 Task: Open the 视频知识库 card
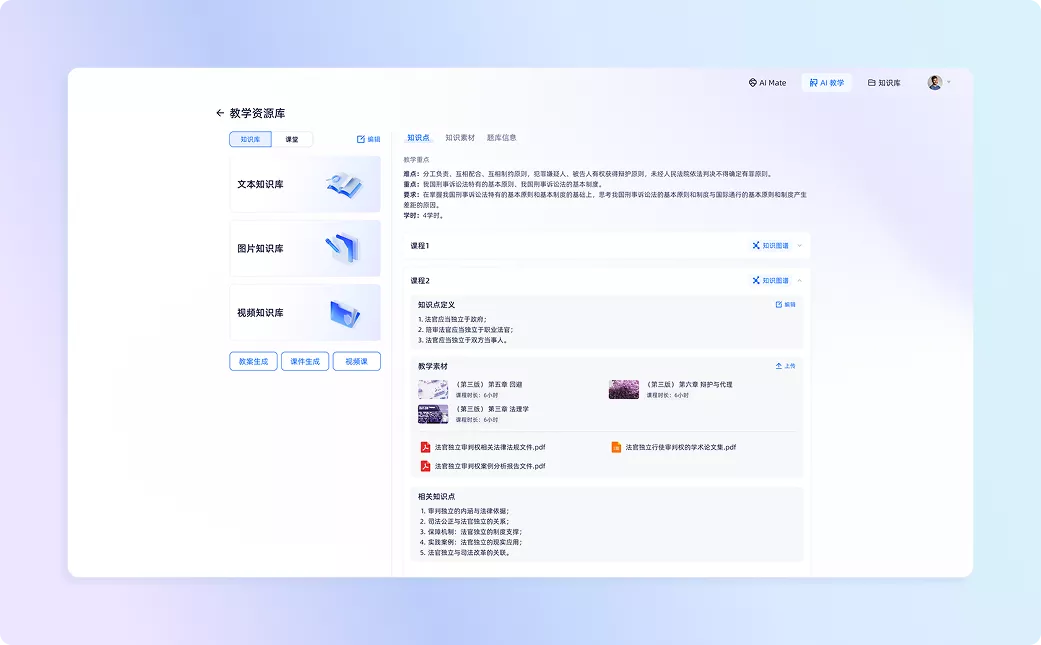tap(305, 313)
